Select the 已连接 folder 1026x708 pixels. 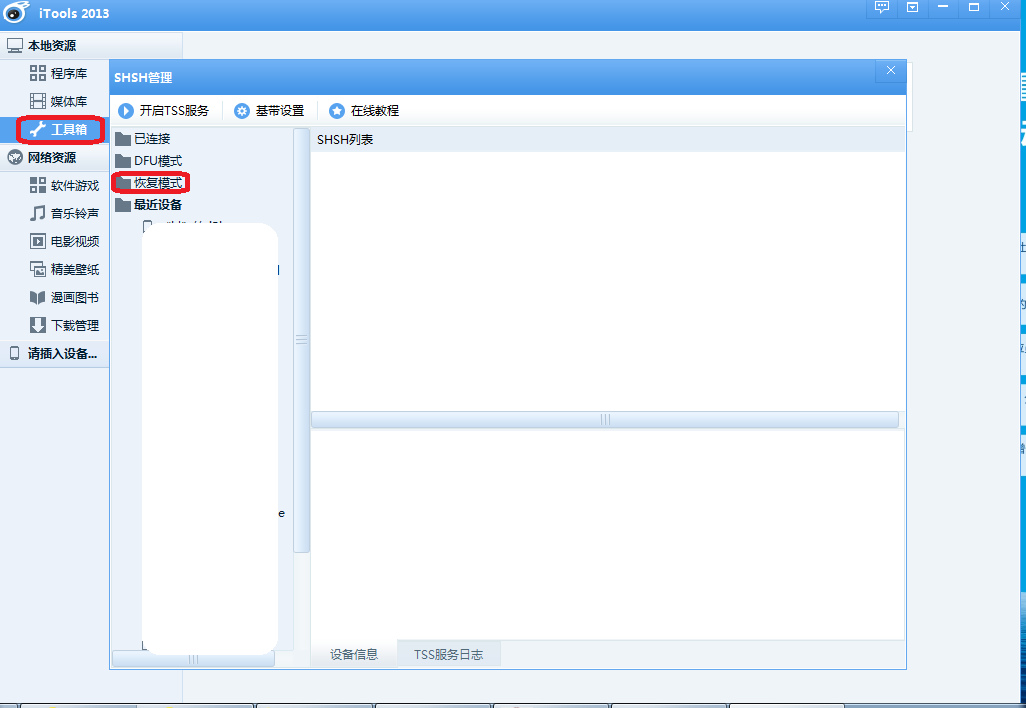143,139
